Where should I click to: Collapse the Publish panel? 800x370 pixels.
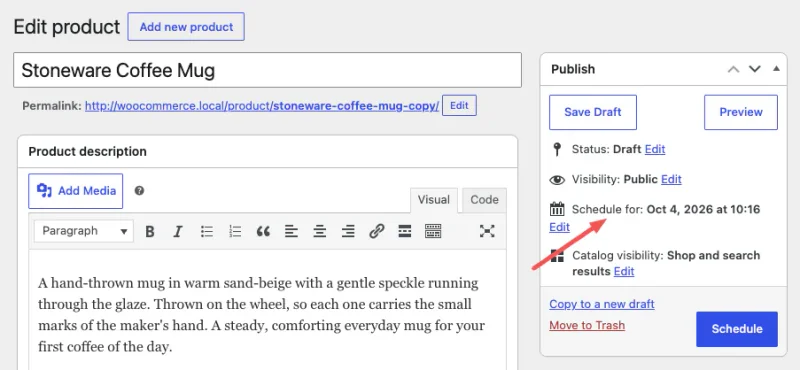pos(777,68)
